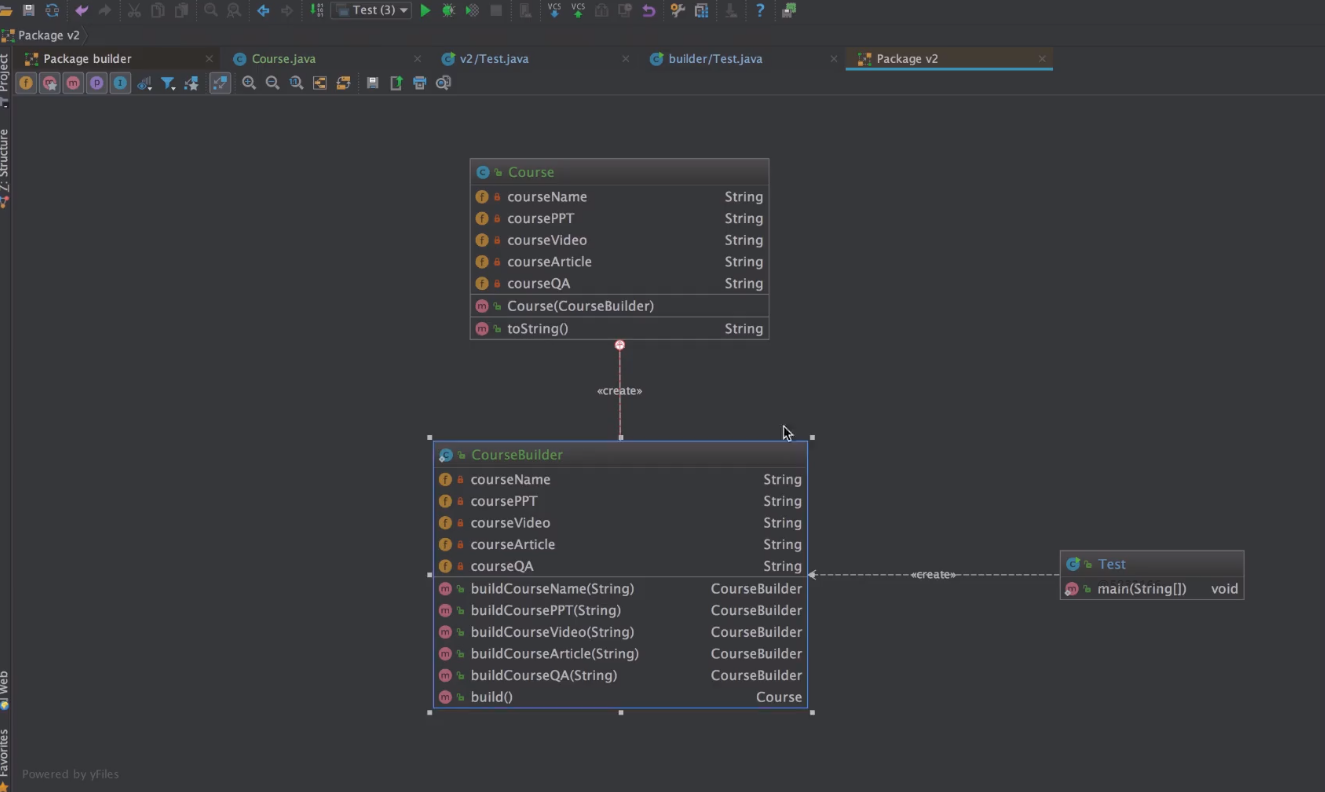The height and width of the screenshot is (792, 1325).
Task: Apply current layout to diagram
Action: pos(343,83)
